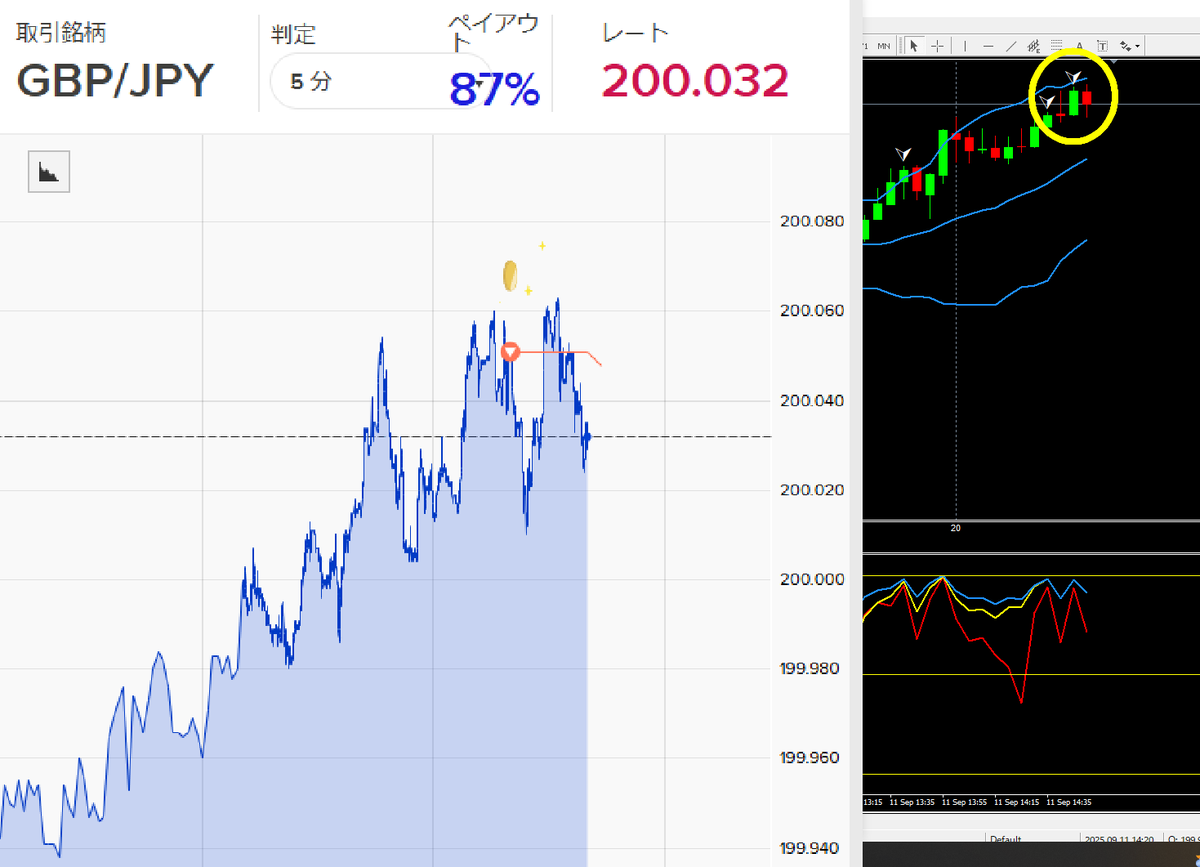The image size is (1200, 867).
Task: Click the 199.960 price axis label
Action: click(x=811, y=758)
